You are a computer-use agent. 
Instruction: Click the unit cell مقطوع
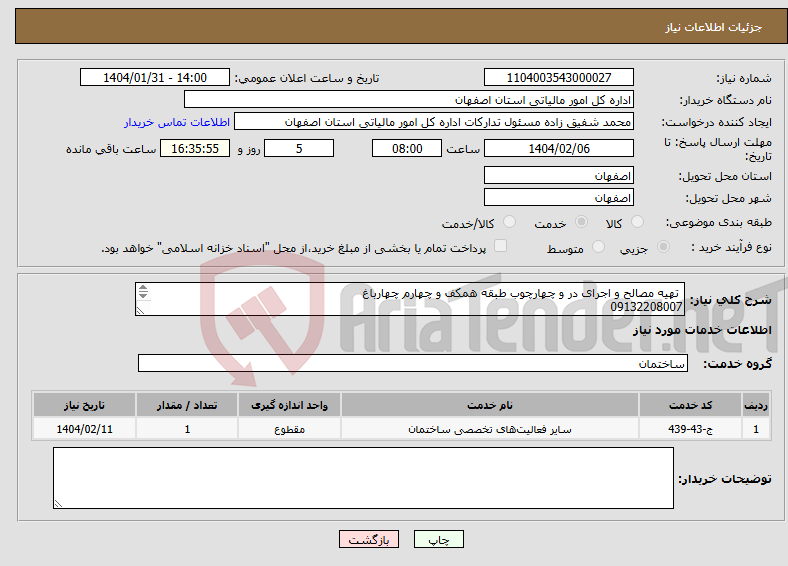coord(289,429)
